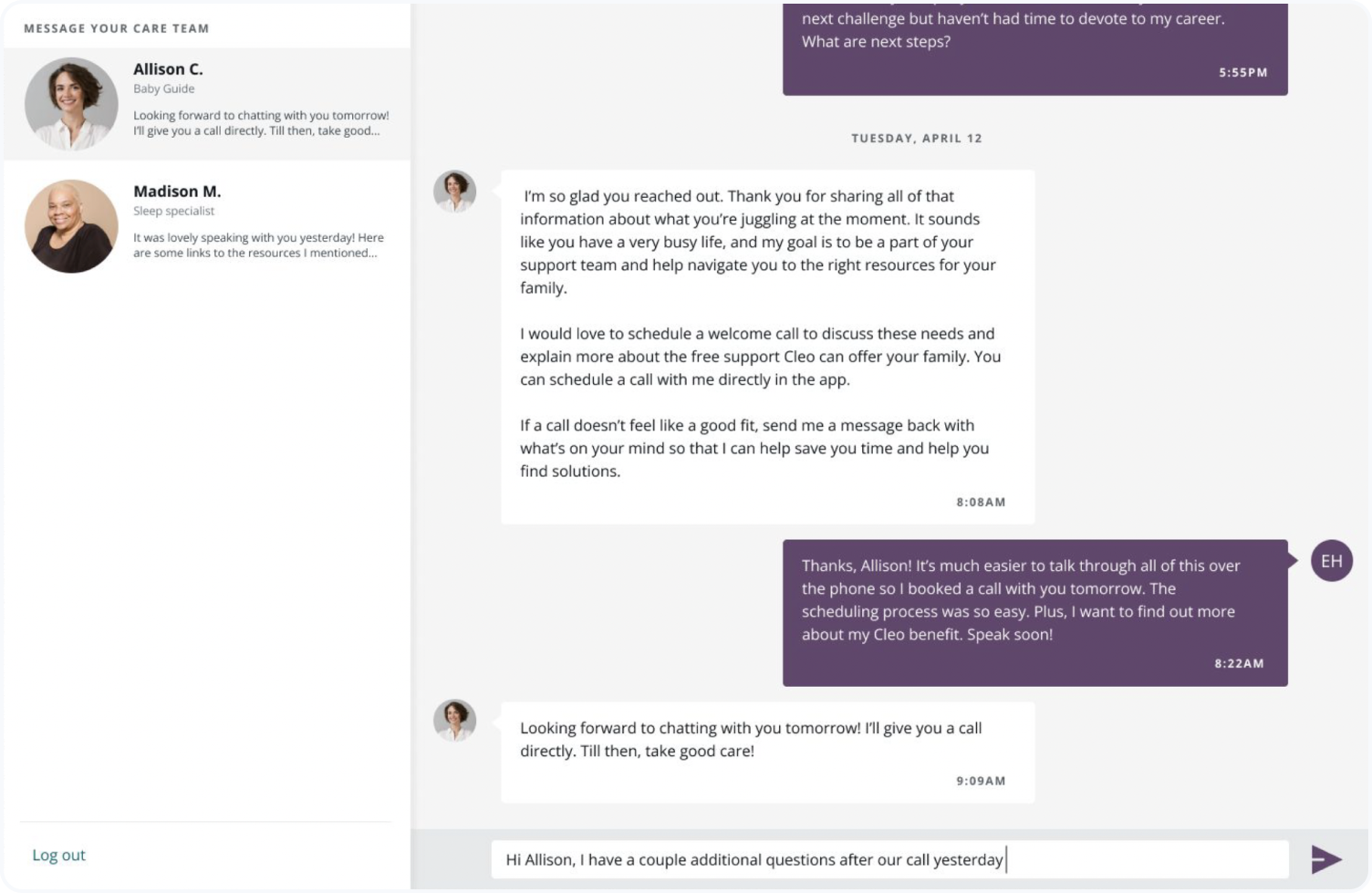Click the Tuesday, April 12 date separator

[917, 139]
